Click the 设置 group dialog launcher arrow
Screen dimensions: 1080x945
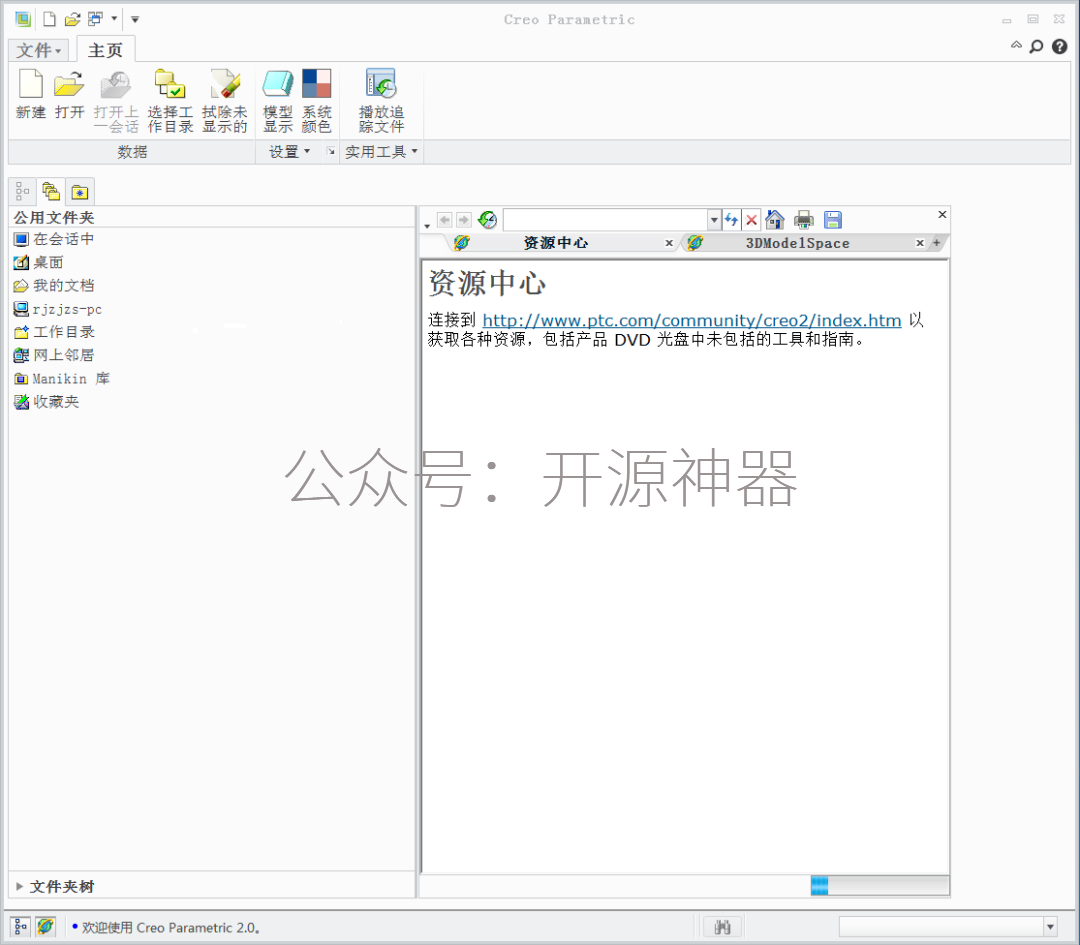tap(331, 152)
